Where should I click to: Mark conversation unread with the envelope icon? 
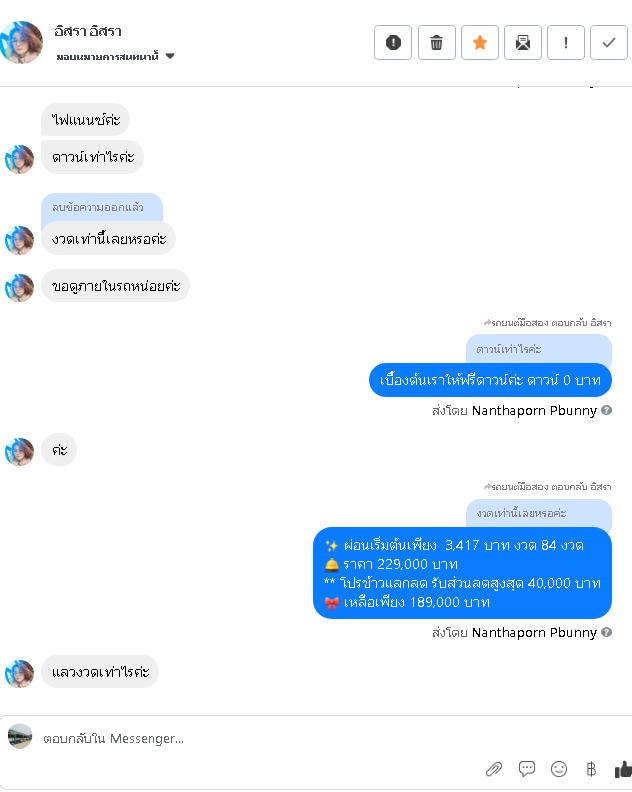click(x=523, y=42)
